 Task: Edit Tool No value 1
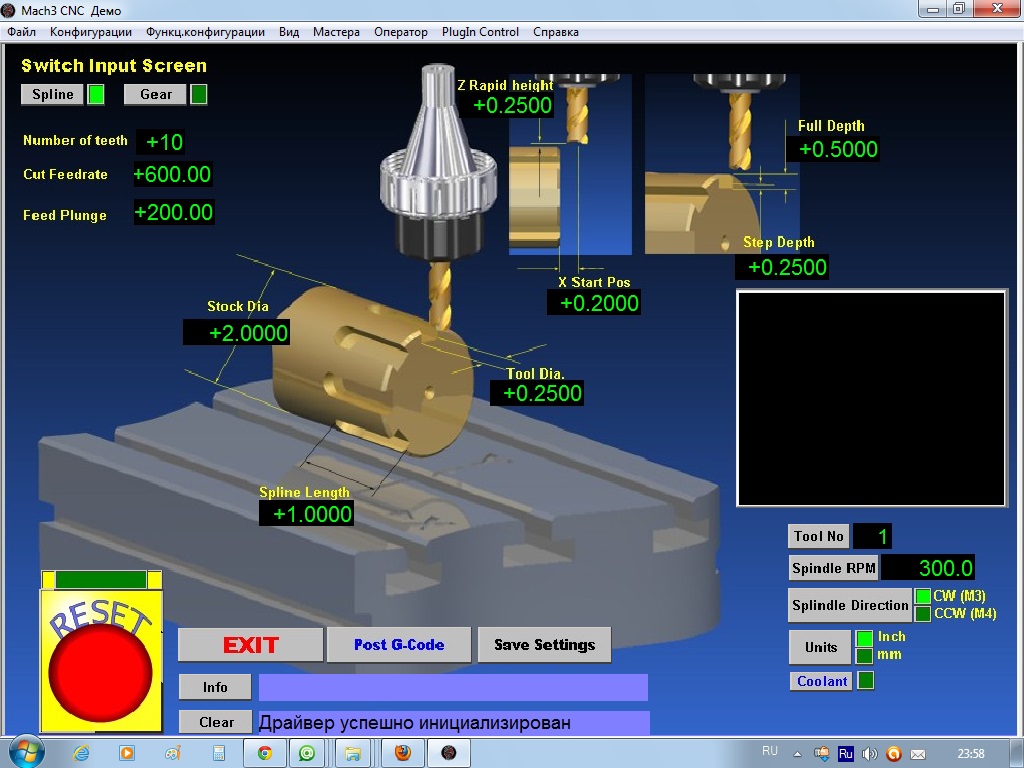coord(872,537)
